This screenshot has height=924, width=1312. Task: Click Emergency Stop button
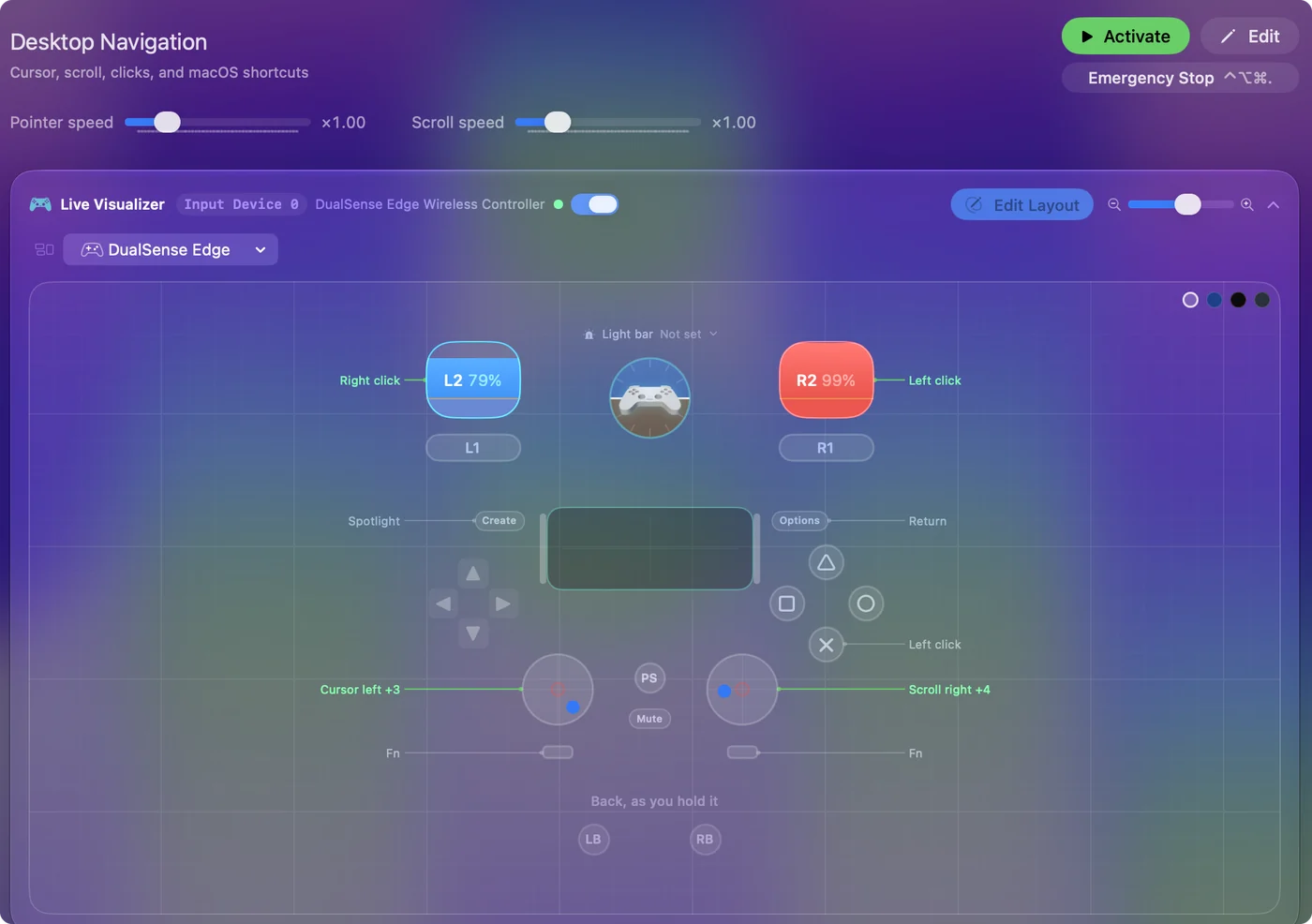tap(1180, 78)
